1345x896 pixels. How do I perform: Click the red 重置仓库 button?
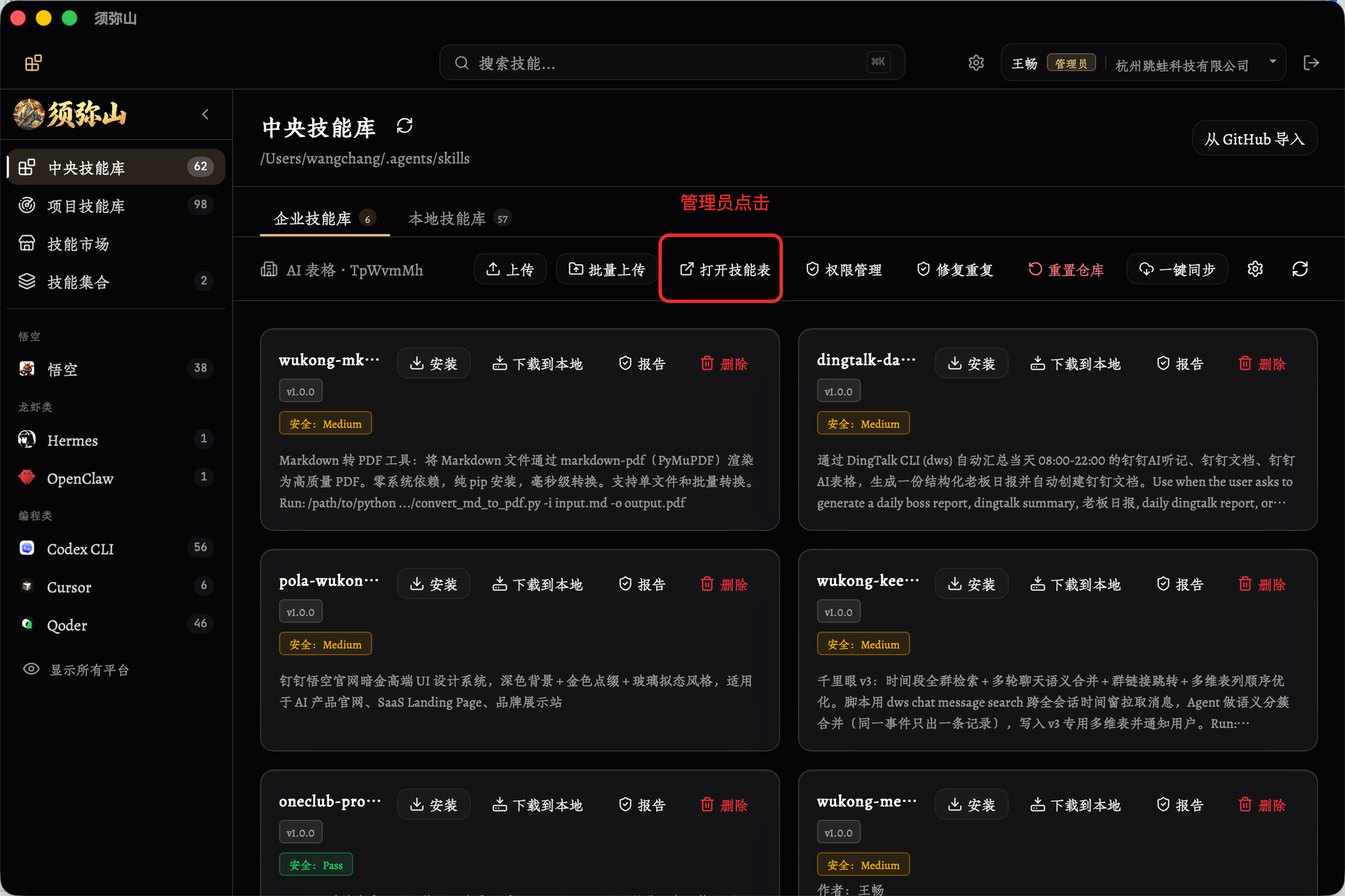[1066, 270]
